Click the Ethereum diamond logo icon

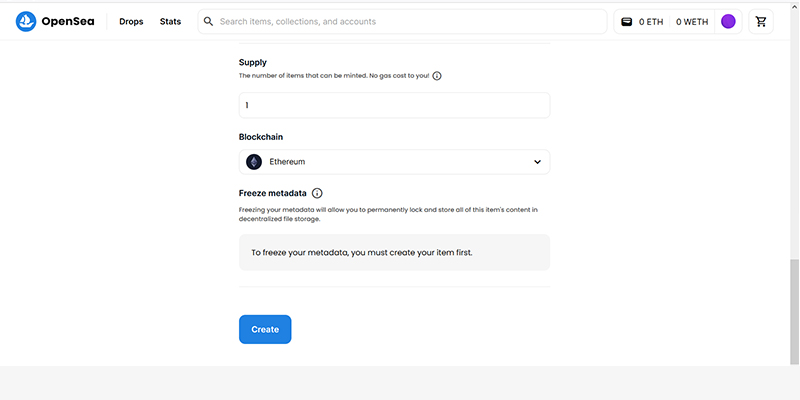pyautogui.click(x=254, y=162)
